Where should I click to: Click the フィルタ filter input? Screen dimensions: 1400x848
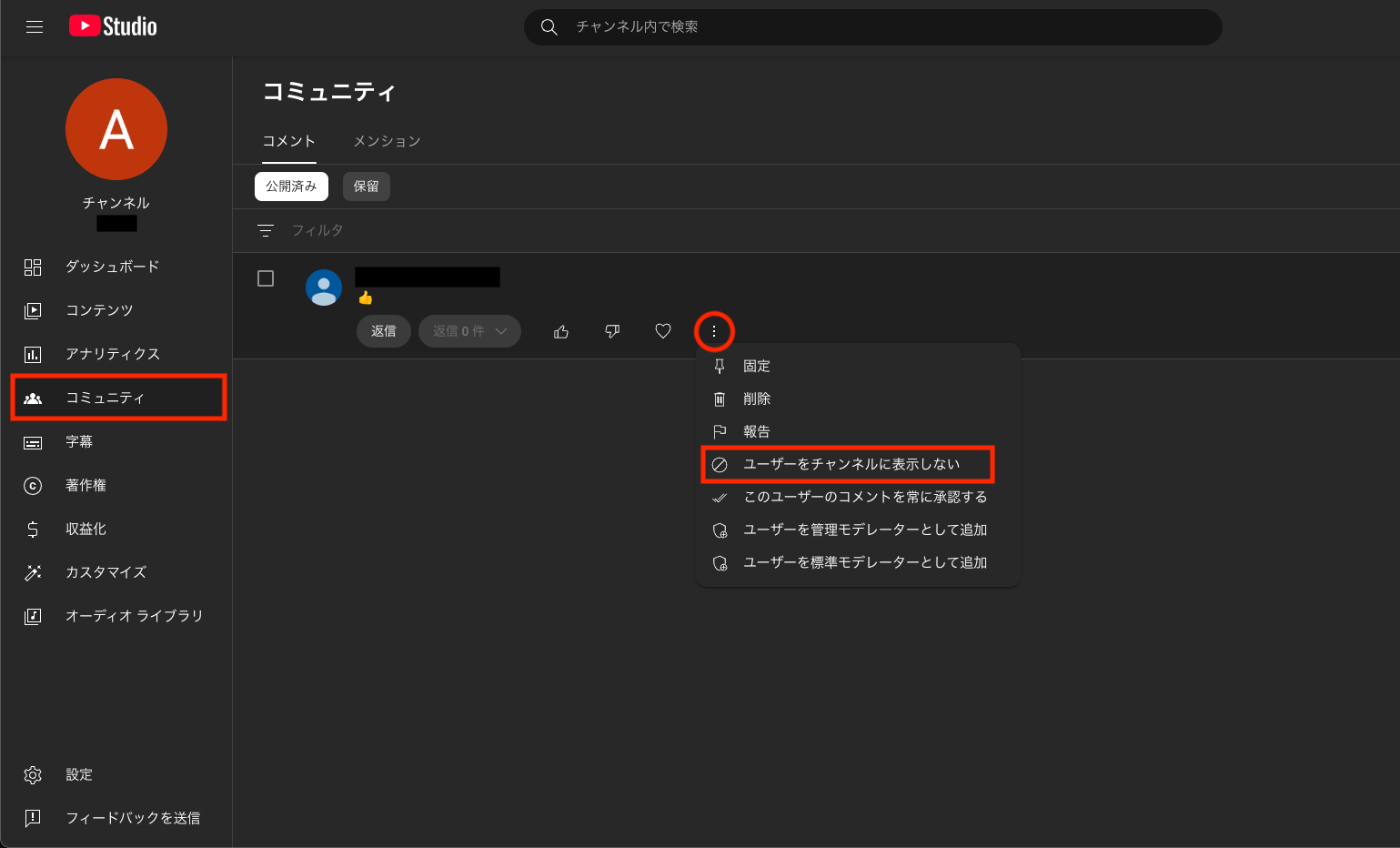317,230
